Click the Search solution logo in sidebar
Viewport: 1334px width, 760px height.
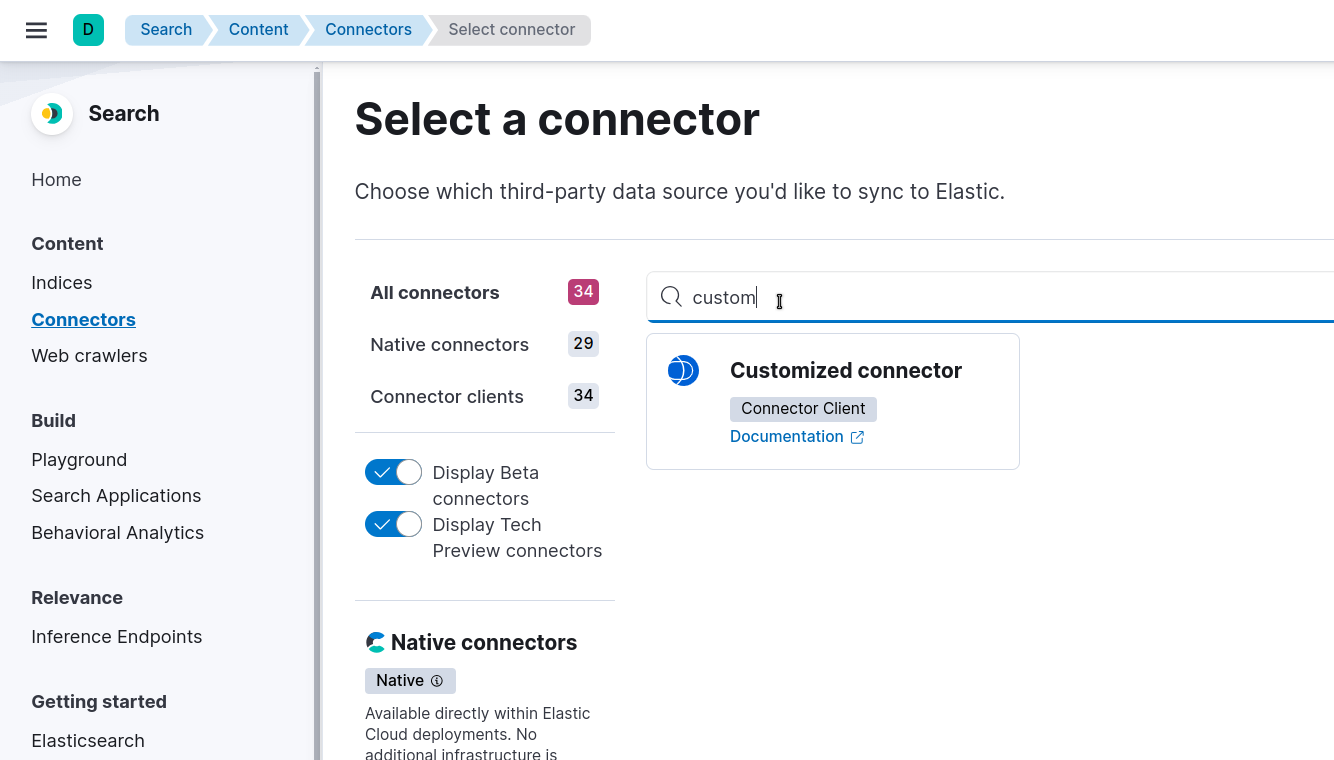(x=51, y=113)
